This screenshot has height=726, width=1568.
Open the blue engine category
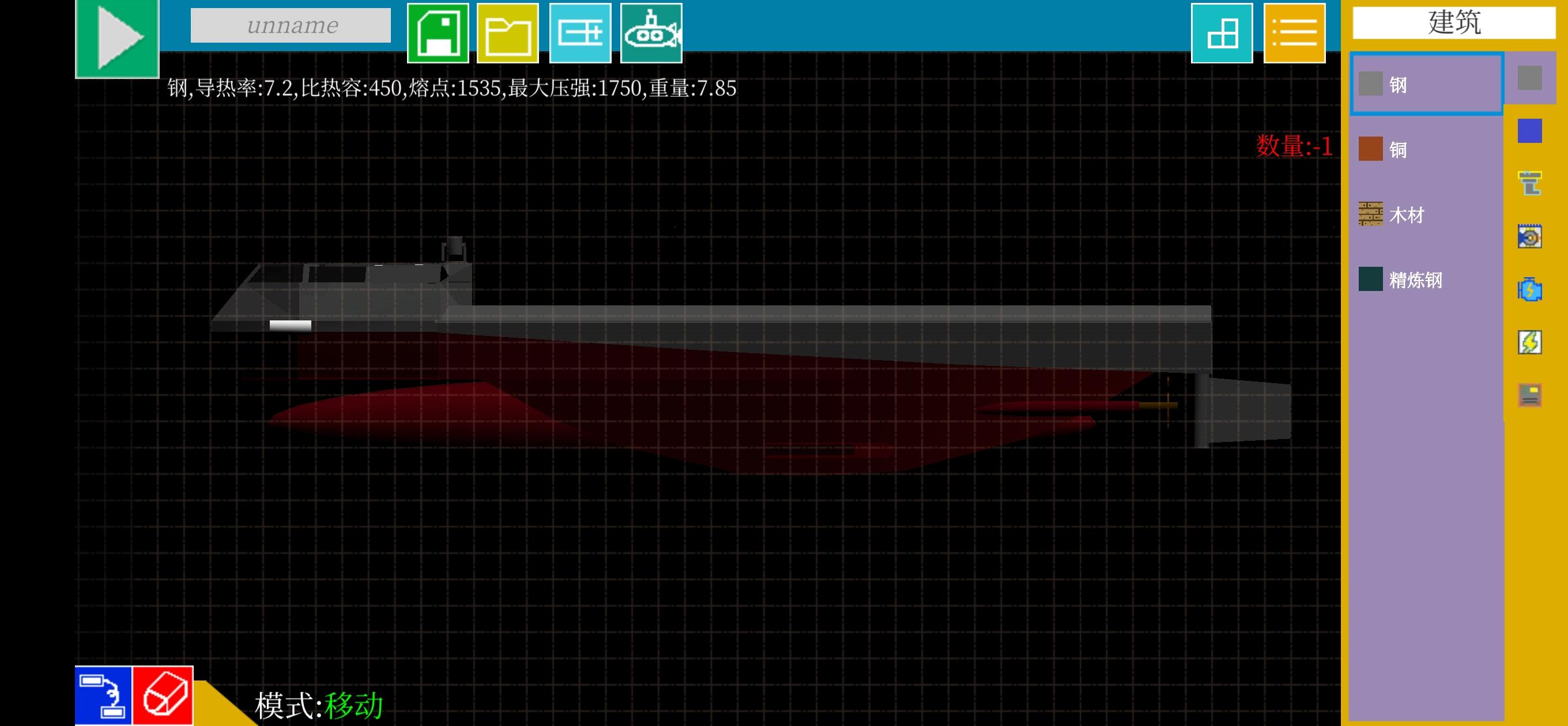point(1529,290)
